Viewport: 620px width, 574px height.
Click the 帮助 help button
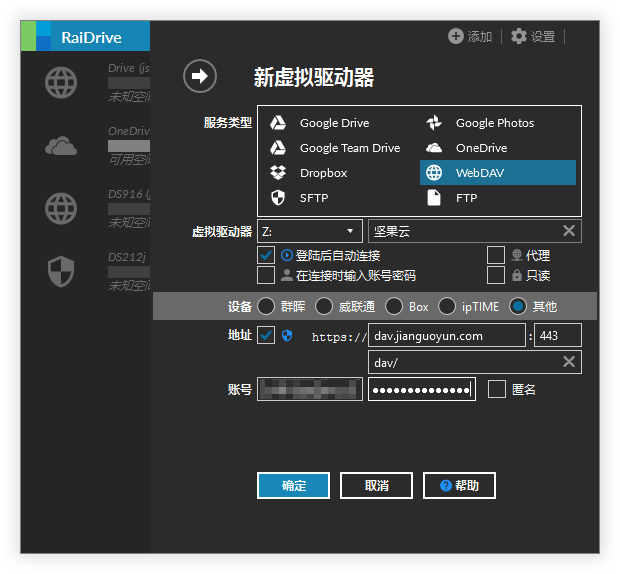pos(459,485)
